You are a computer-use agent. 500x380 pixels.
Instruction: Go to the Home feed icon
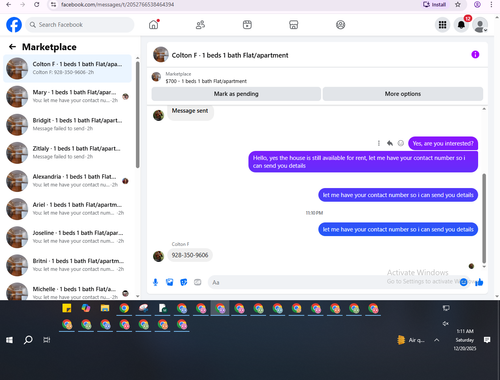pos(154,25)
